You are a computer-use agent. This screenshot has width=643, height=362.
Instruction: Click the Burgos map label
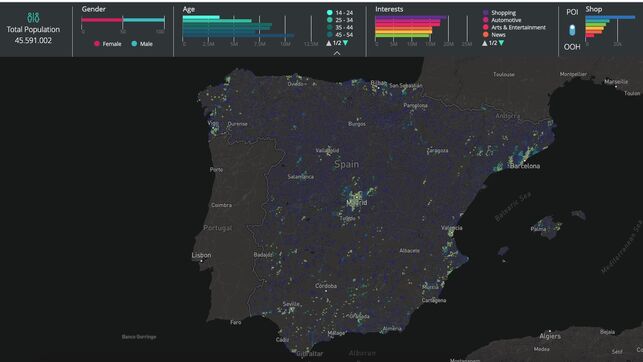tap(357, 124)
